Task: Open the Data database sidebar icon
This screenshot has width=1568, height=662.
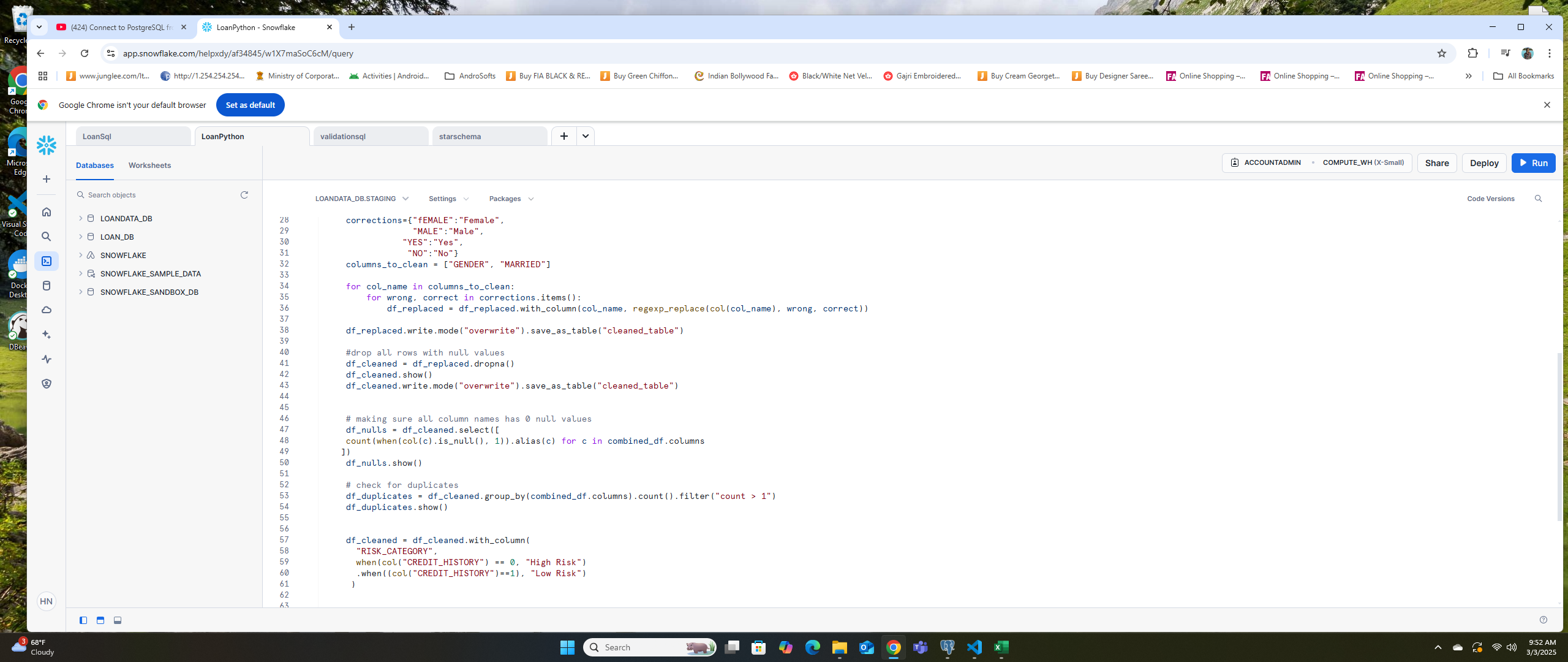Action: pos(47,286)
